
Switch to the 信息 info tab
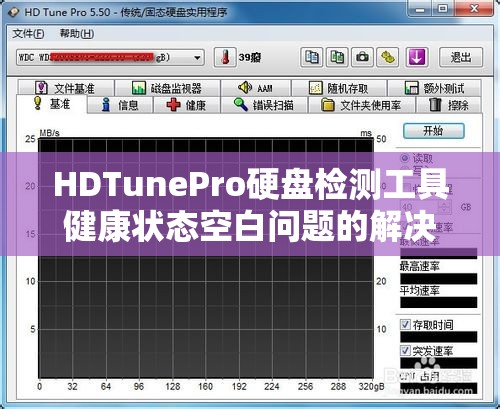pyautogui.click(x=120, y=105)
